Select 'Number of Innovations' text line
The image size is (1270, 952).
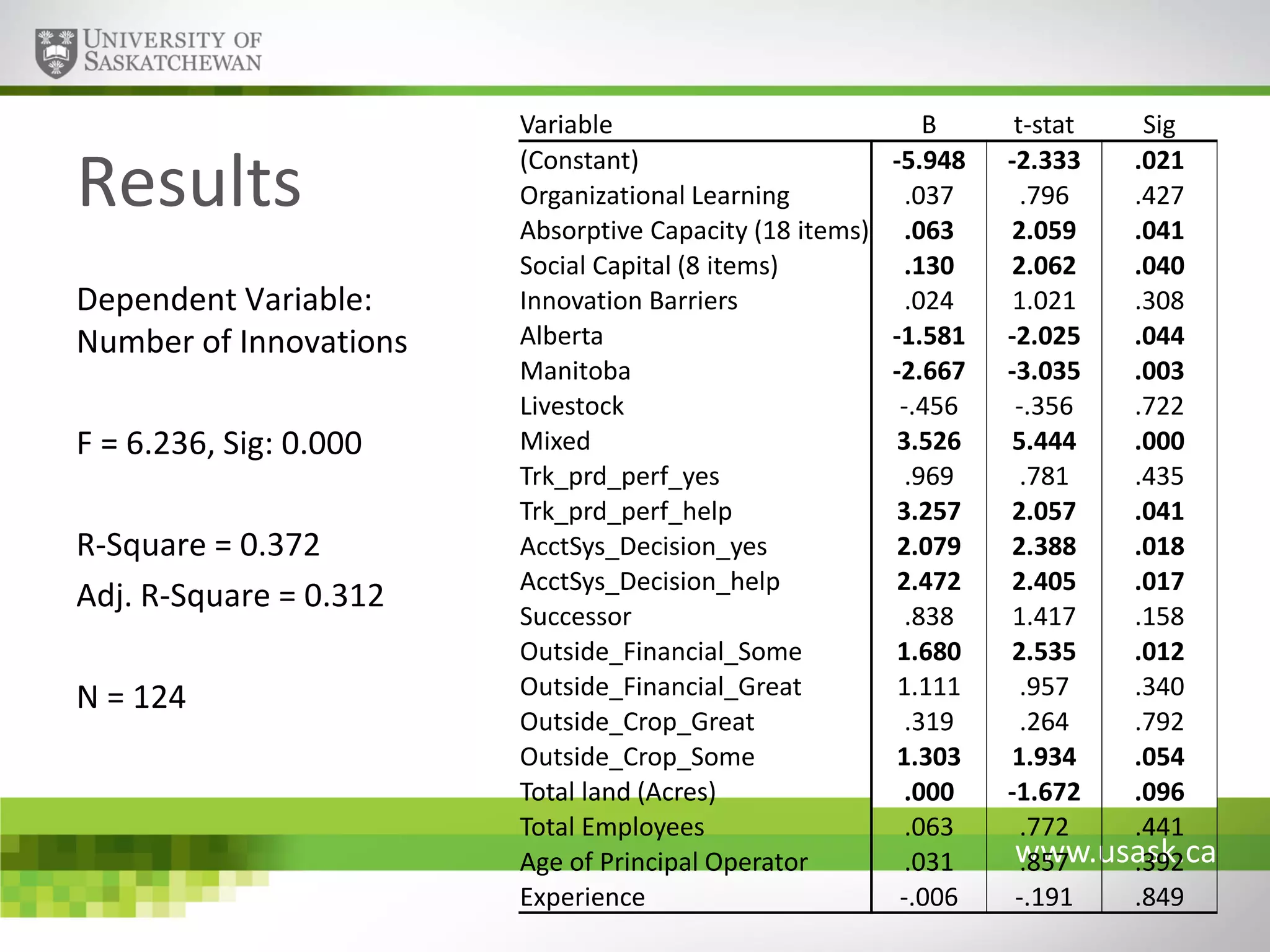coord(242,342)
